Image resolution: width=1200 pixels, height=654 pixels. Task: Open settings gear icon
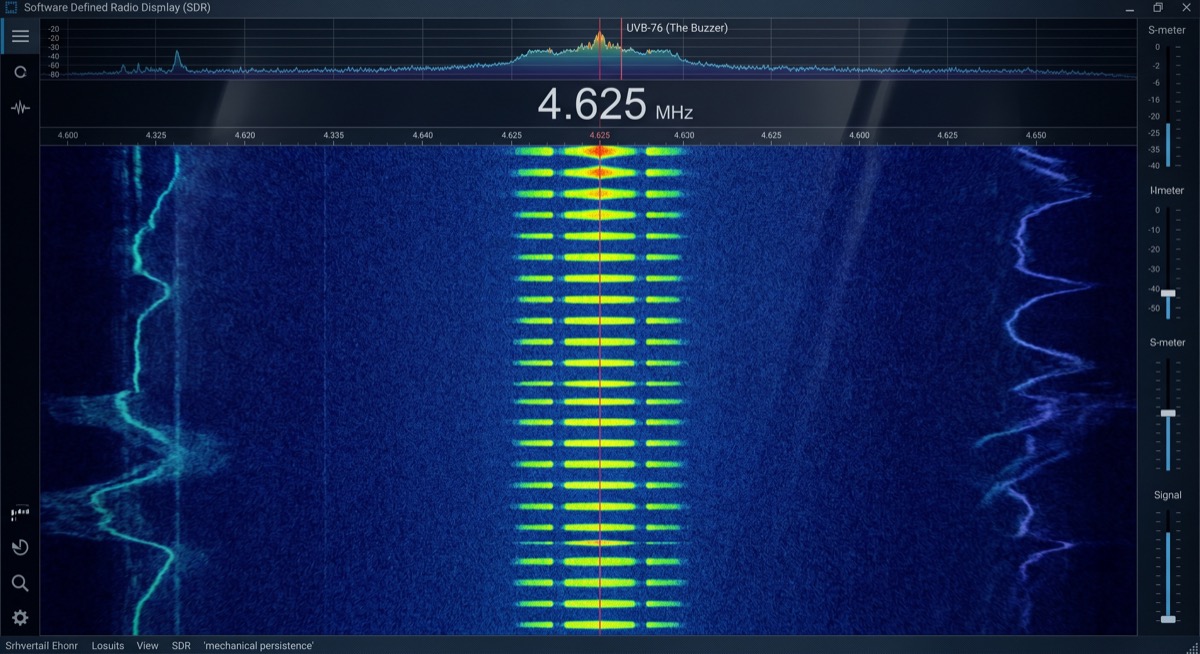20,618
